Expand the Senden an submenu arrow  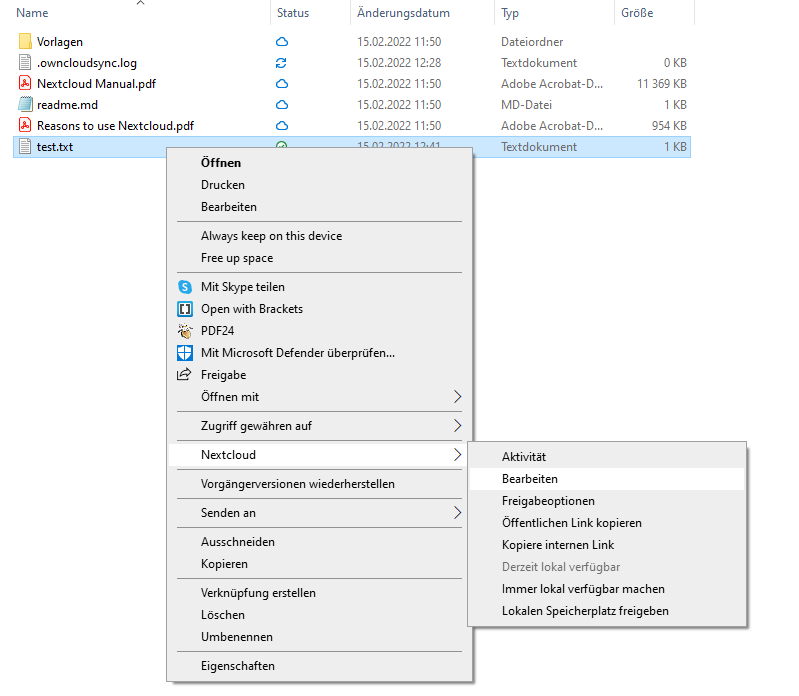click(457, 513)
